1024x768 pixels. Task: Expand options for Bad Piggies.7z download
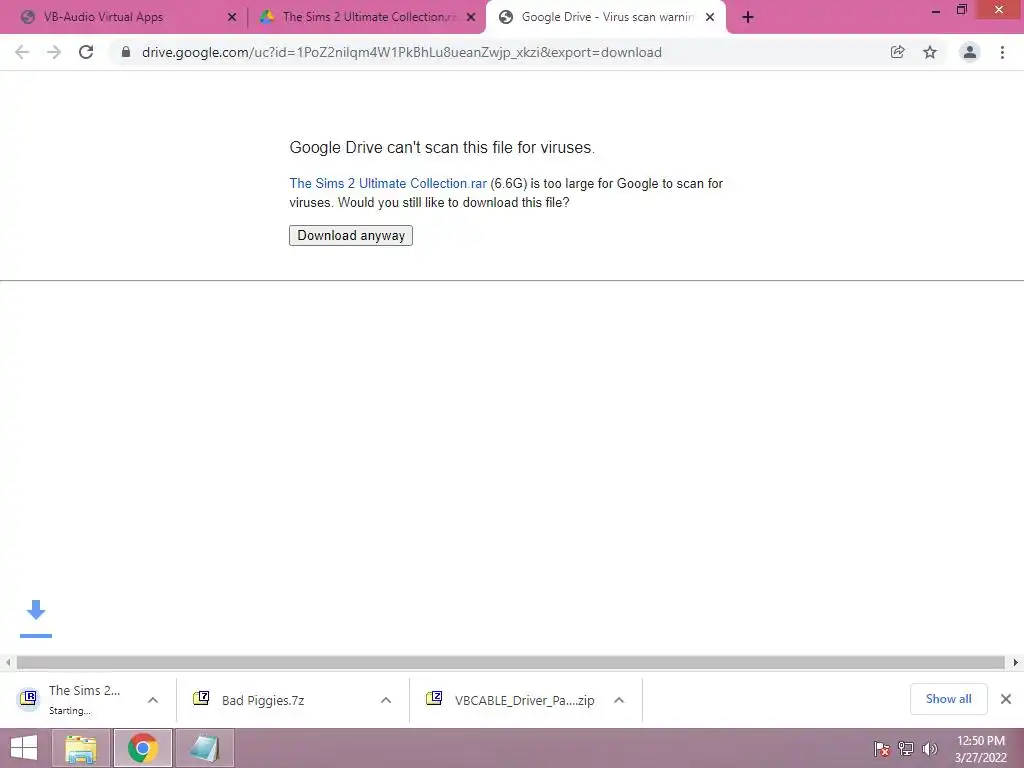386,700
